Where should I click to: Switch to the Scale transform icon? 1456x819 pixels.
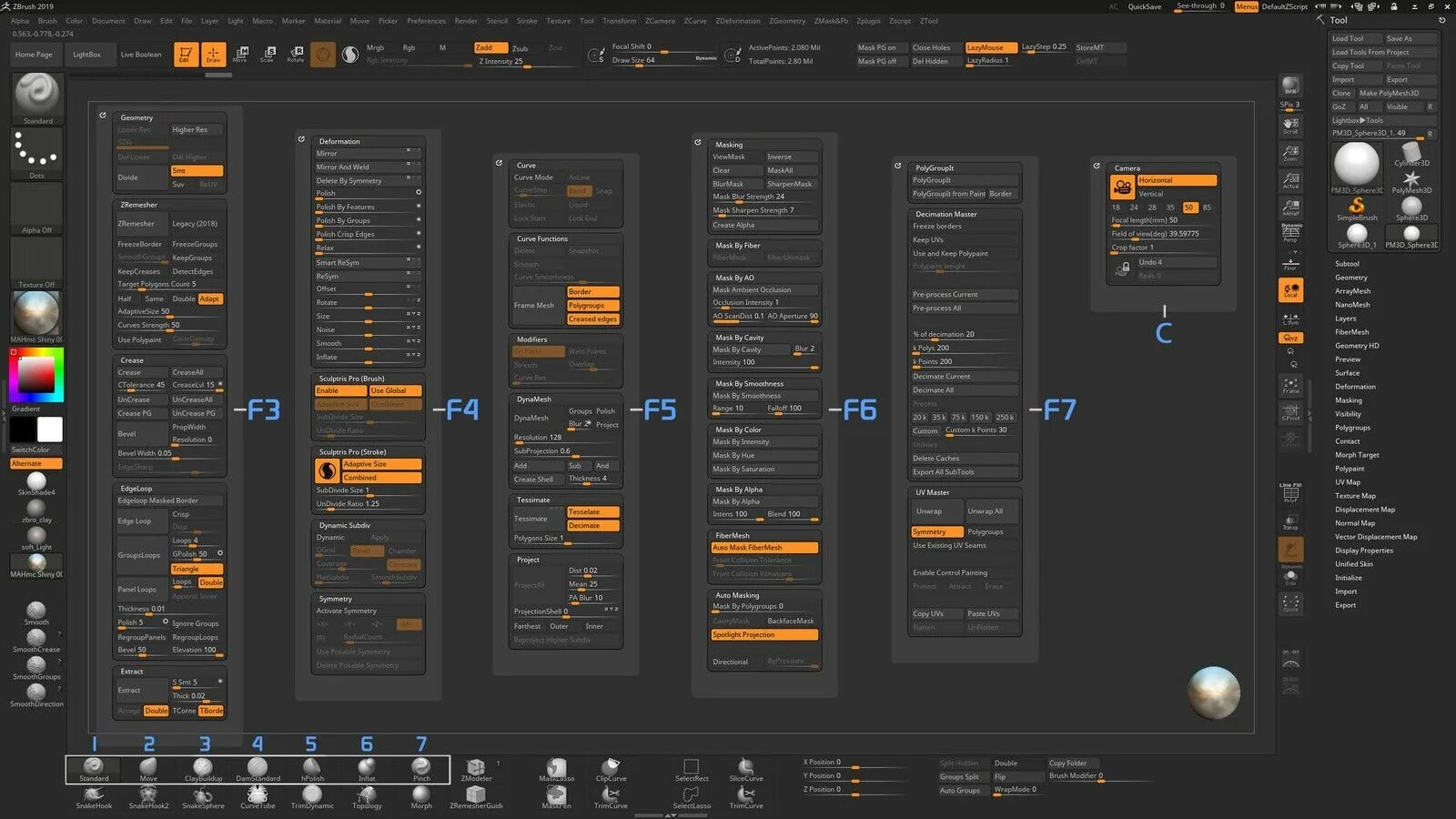[268, 55]
